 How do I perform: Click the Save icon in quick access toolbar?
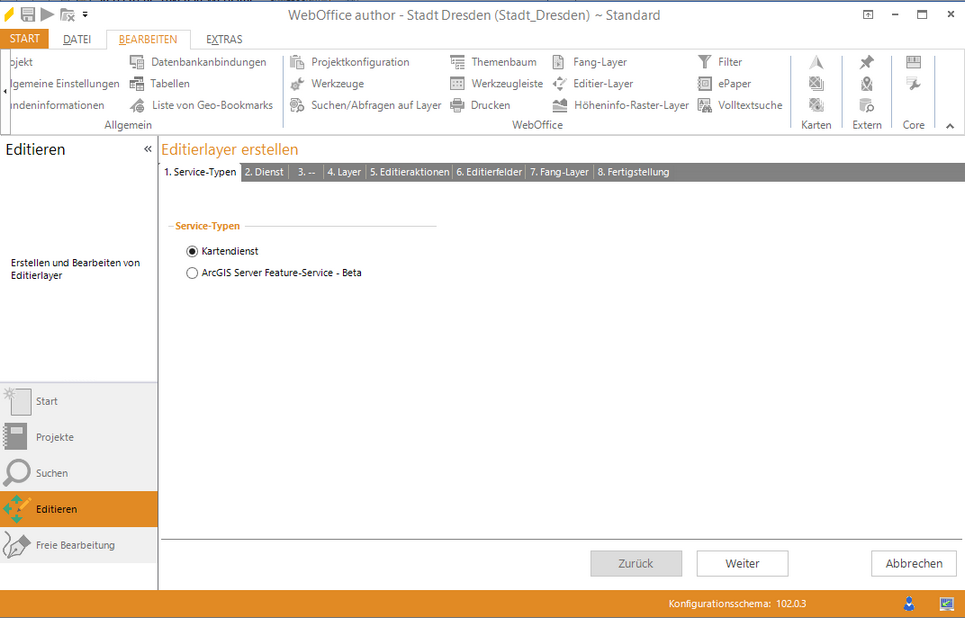(28, 14)
